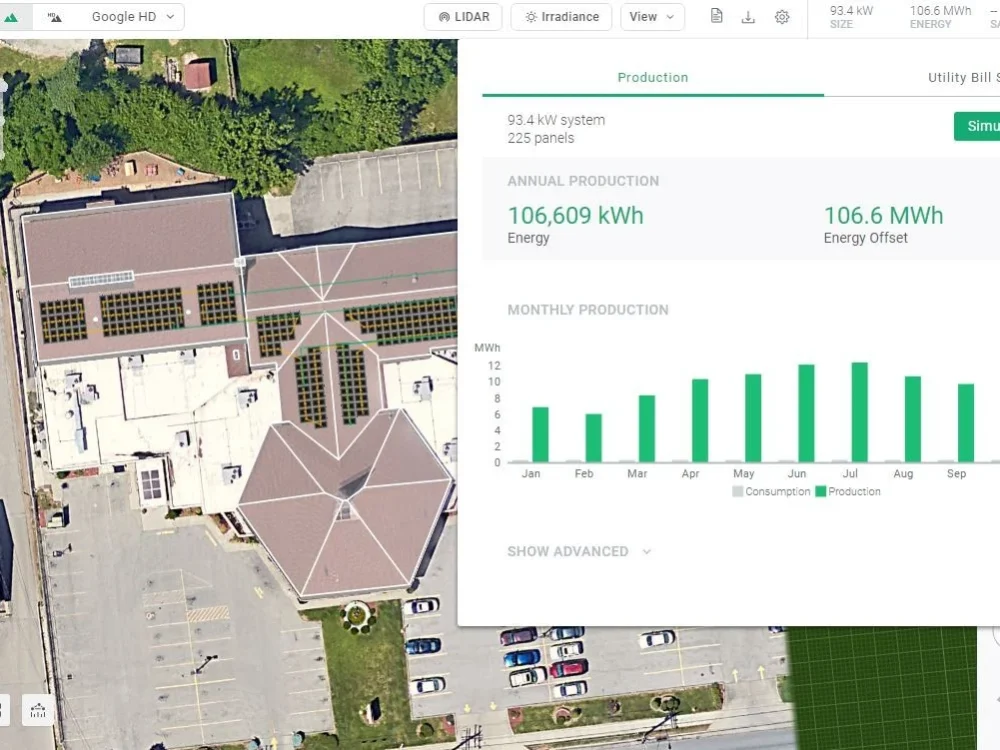Image resolution: width=1000 pixels, height=750 pixels.
Task: Click the green Simulate button
Action: (977, 126)
